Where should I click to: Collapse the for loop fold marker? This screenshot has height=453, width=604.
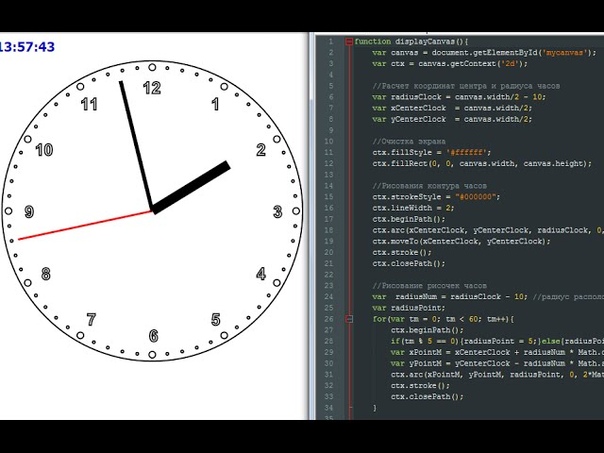point(348,319)
